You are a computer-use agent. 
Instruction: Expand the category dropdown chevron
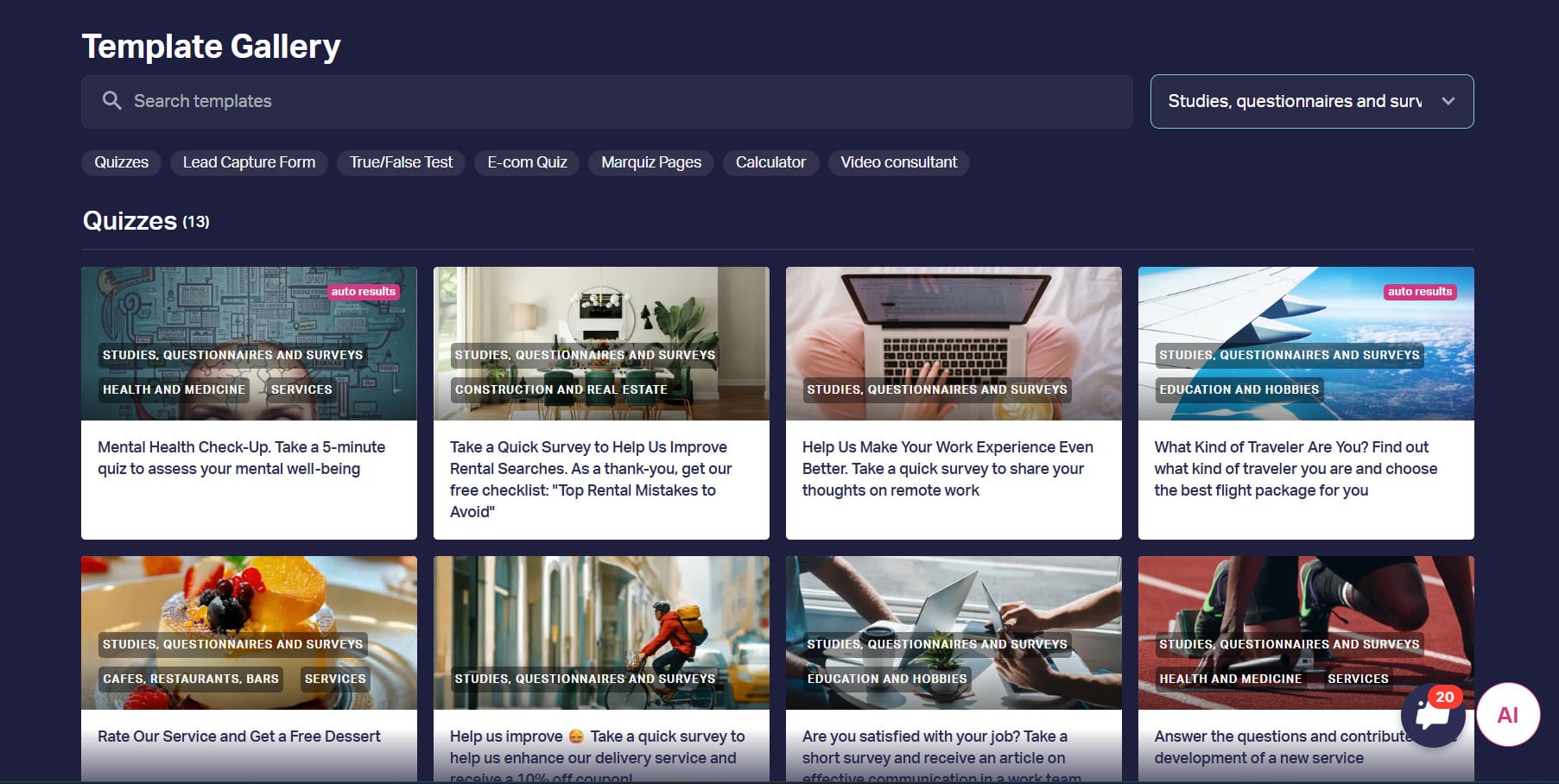1448,101
